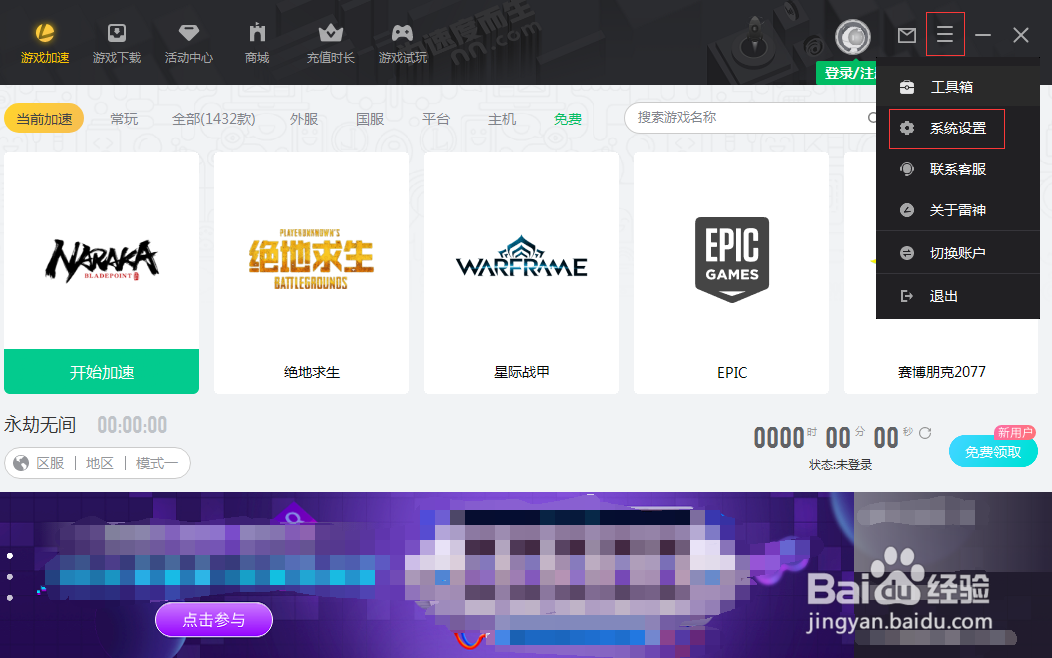
Task: Click the gear icon next to 系统设置
Action: [x=907, y=128]
